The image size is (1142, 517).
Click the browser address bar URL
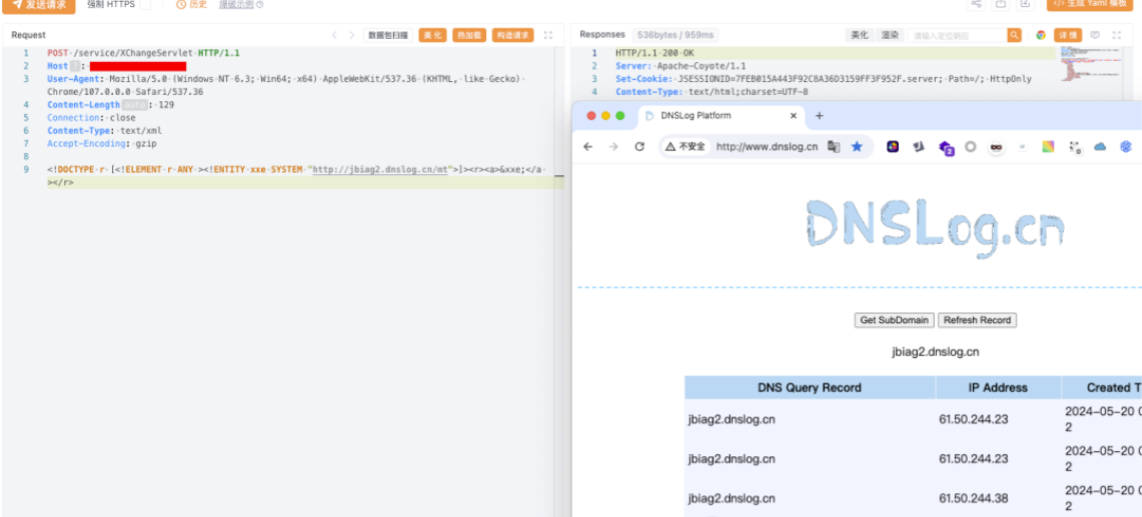pos(767,146)
